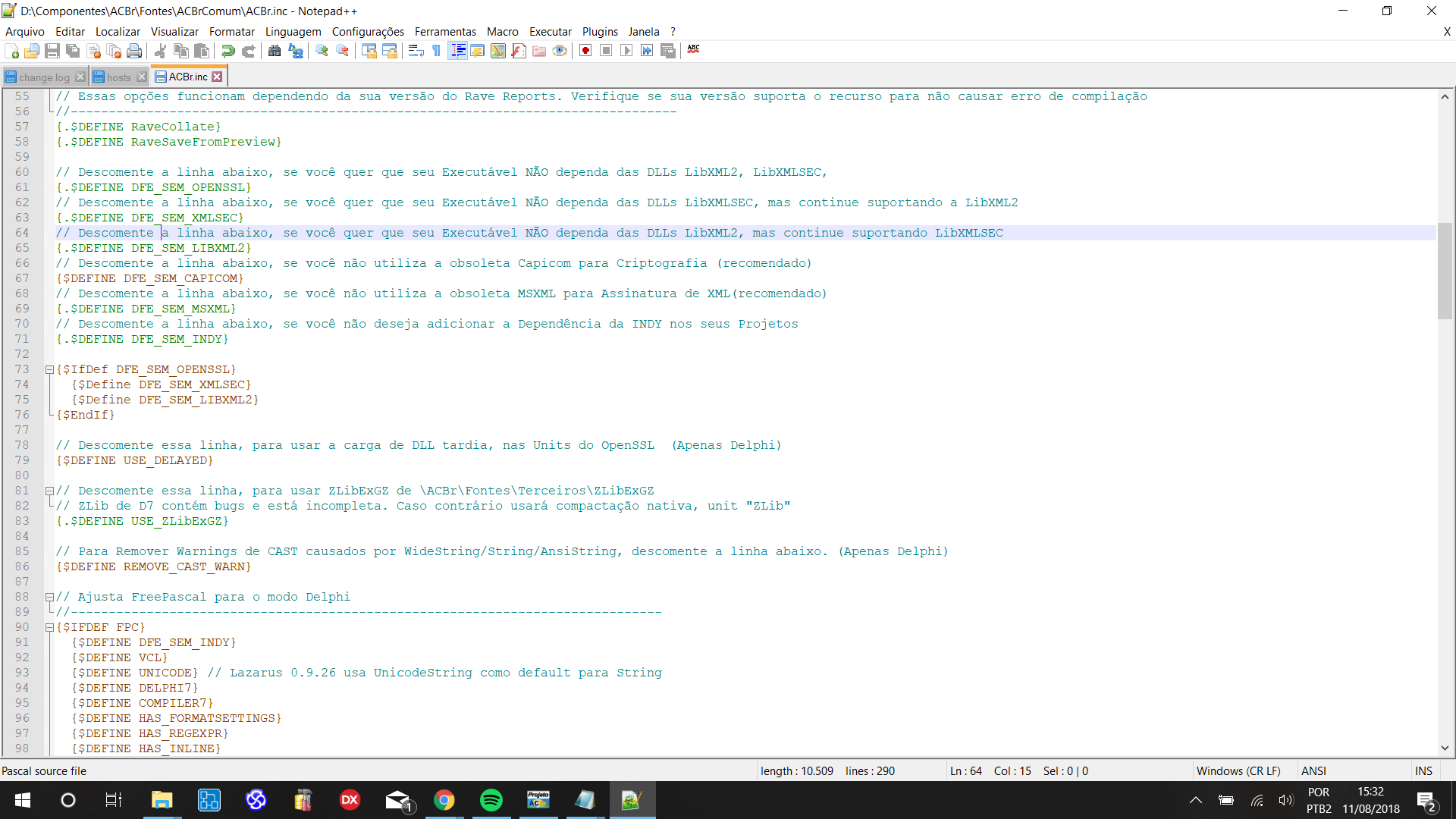Click the Save Recorded Macro icon

tap(668, 51)
